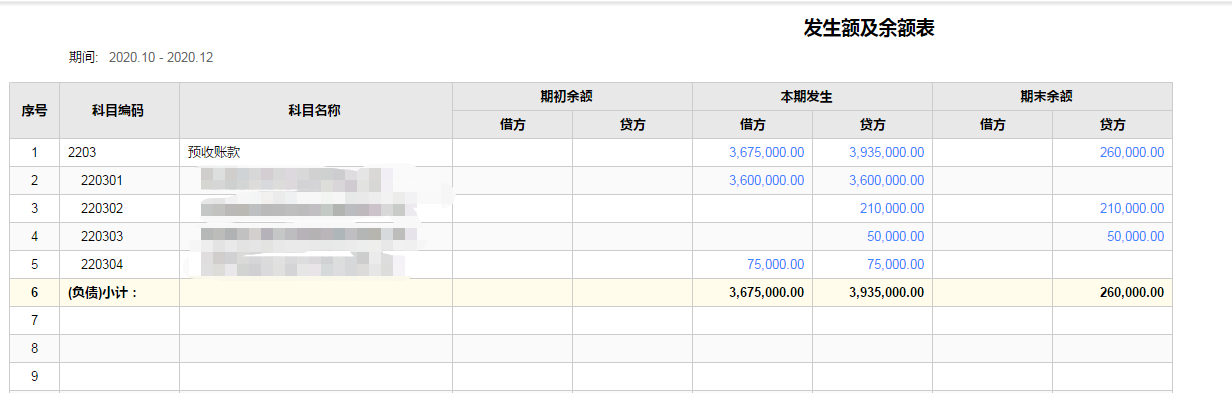Click the 本期发生 header group

click(812, 97)
